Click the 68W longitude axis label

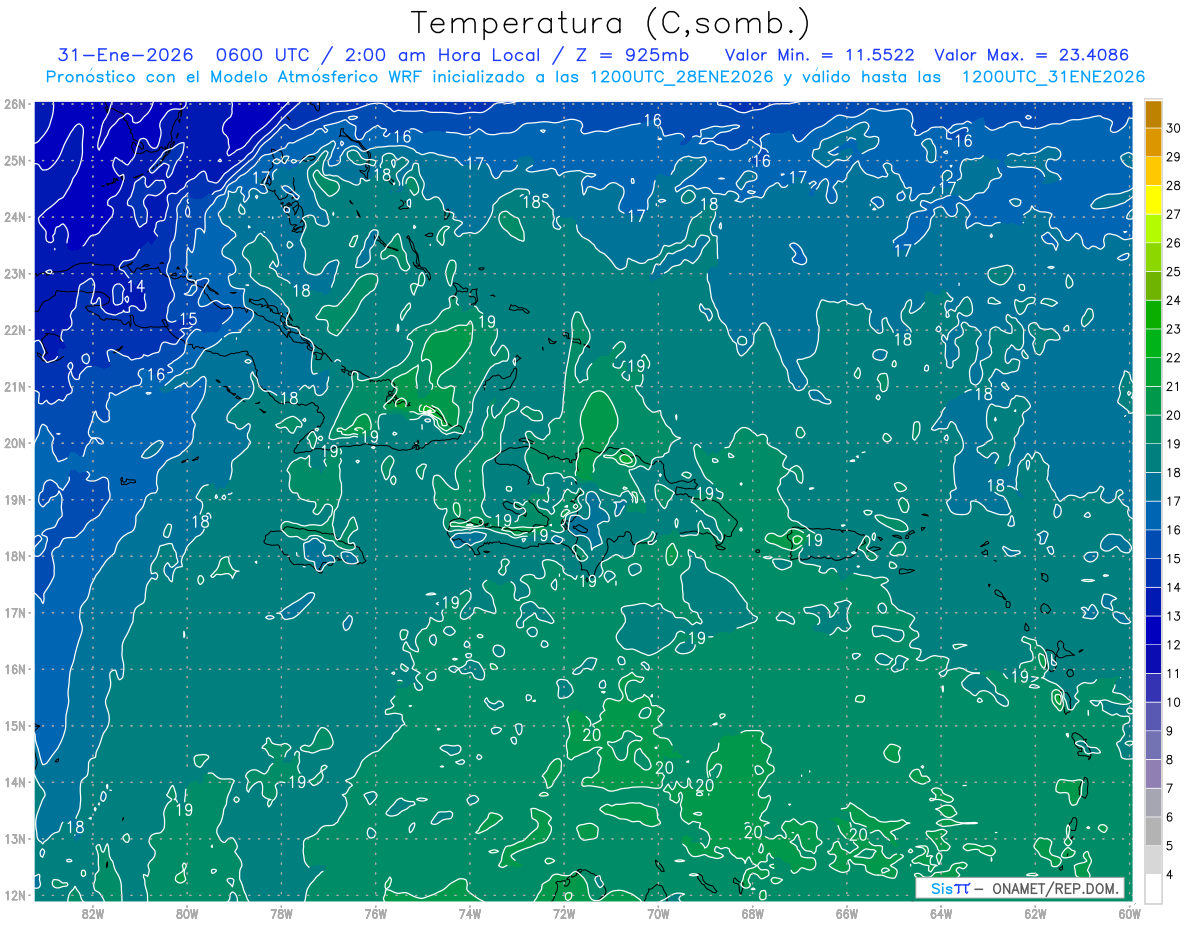click(753, 913)
